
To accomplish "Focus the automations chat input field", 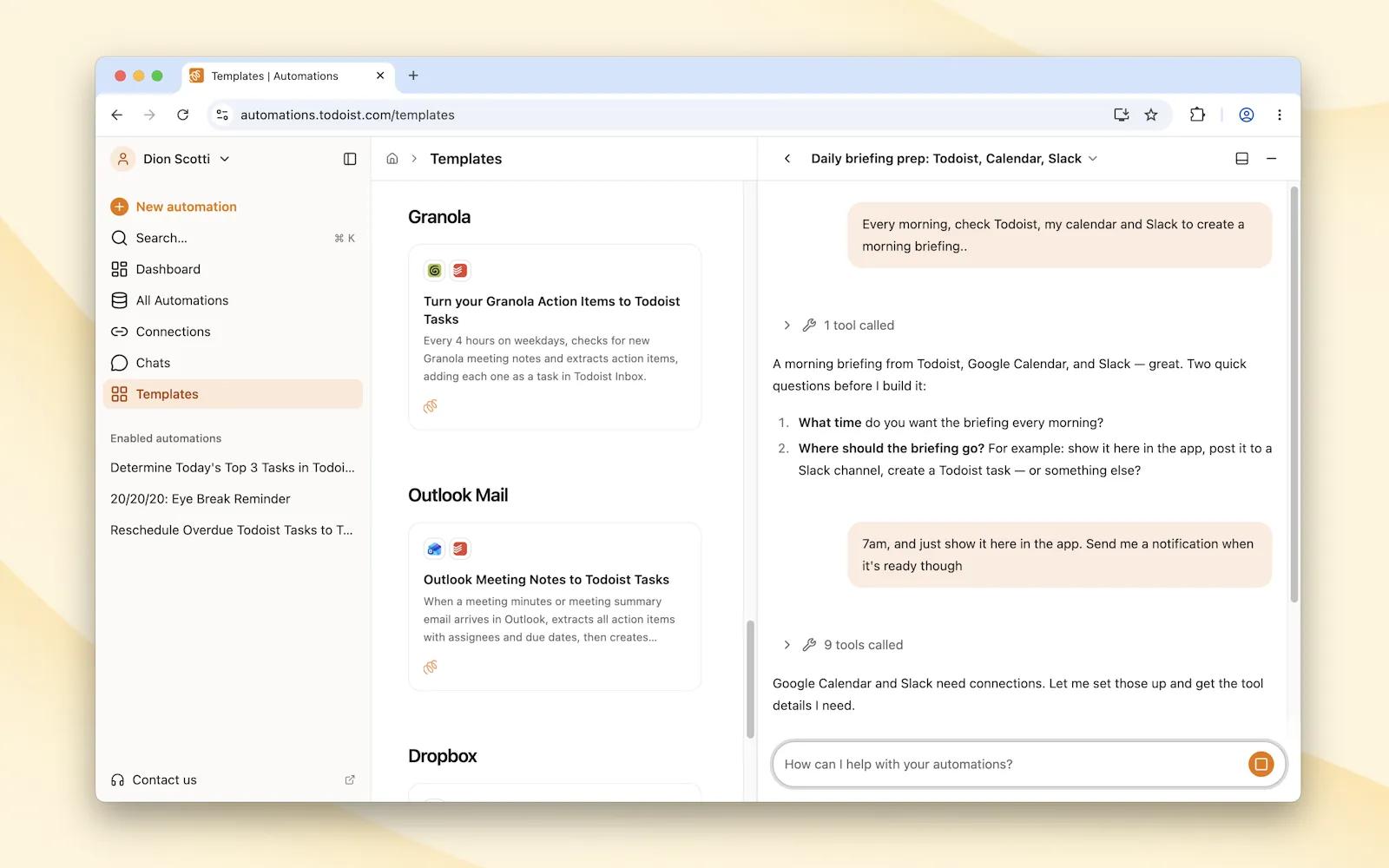I will point(1011,765).
